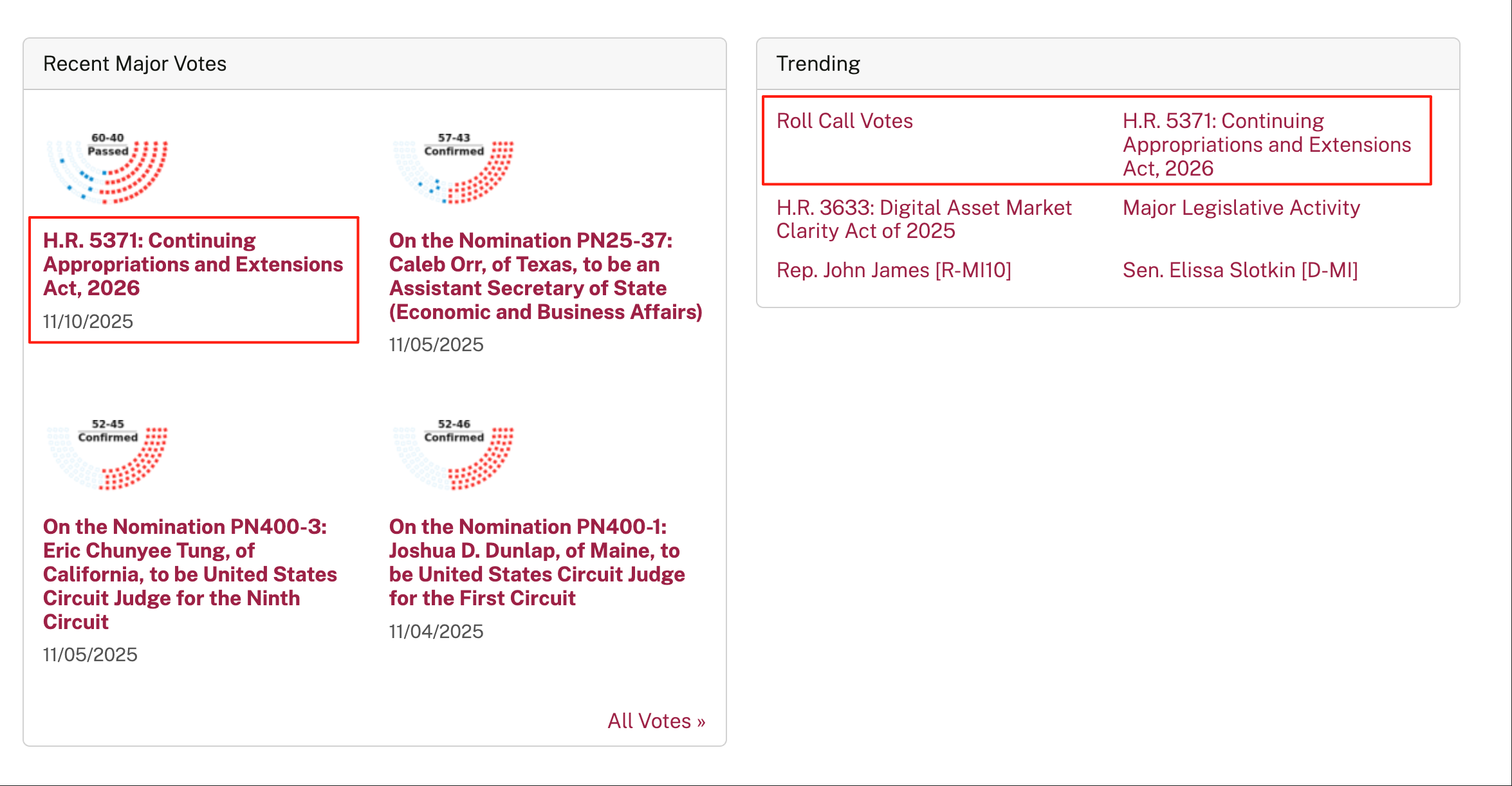View Sen. Elissa Slotkin [D-MI] page
Viewport: 1512px width, 786px height.
point(1240,270)
